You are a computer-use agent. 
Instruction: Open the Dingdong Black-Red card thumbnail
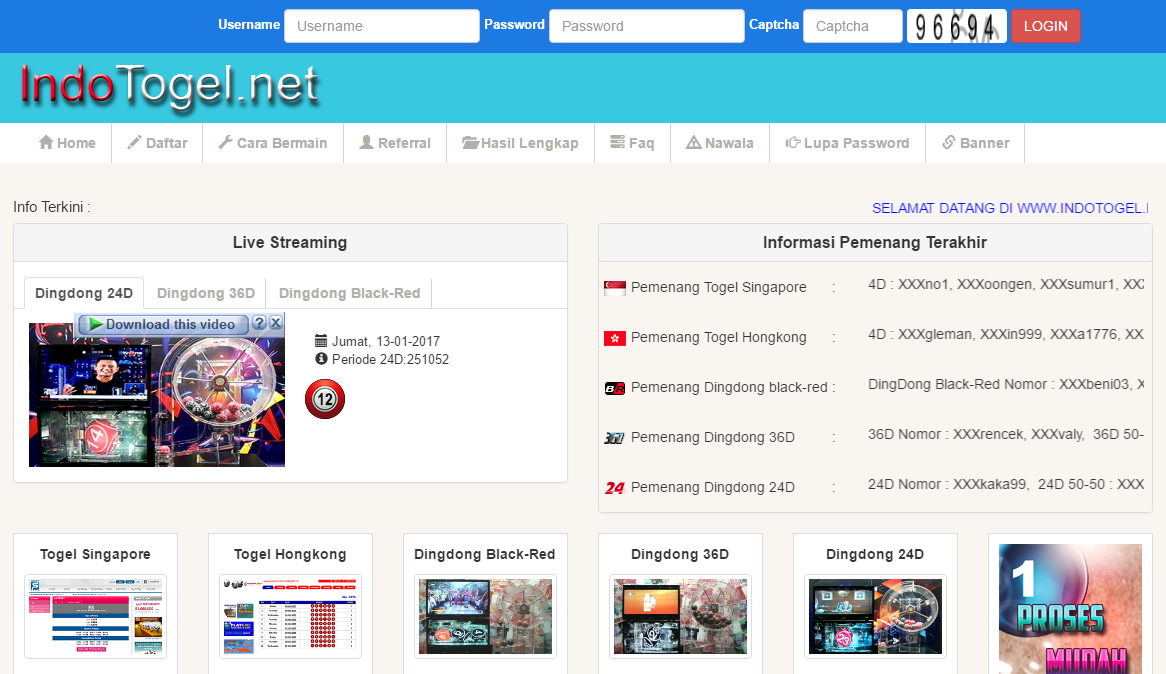tap(485, 617)
